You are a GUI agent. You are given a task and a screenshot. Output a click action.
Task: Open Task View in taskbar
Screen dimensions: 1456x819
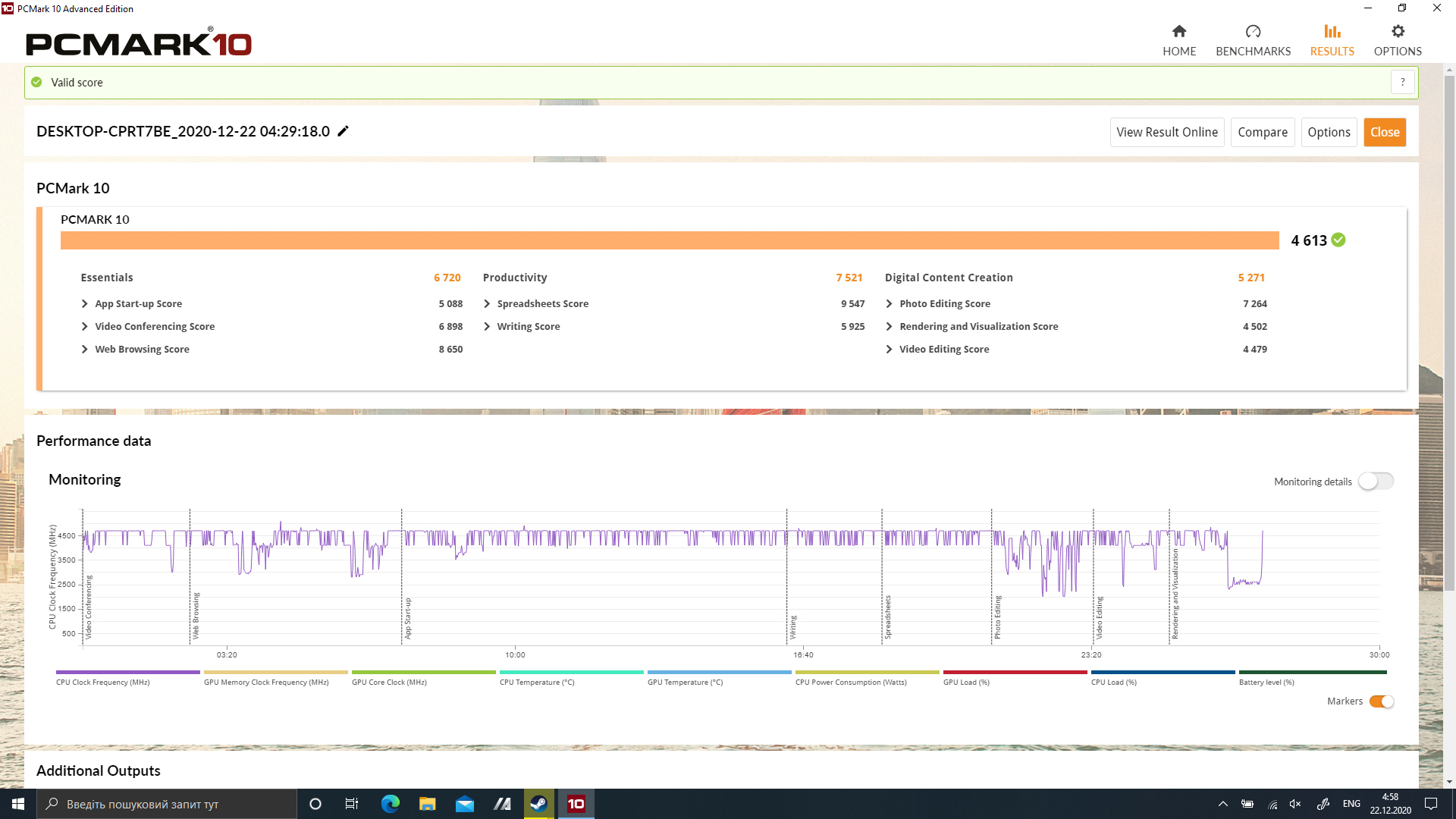[352, 804]
